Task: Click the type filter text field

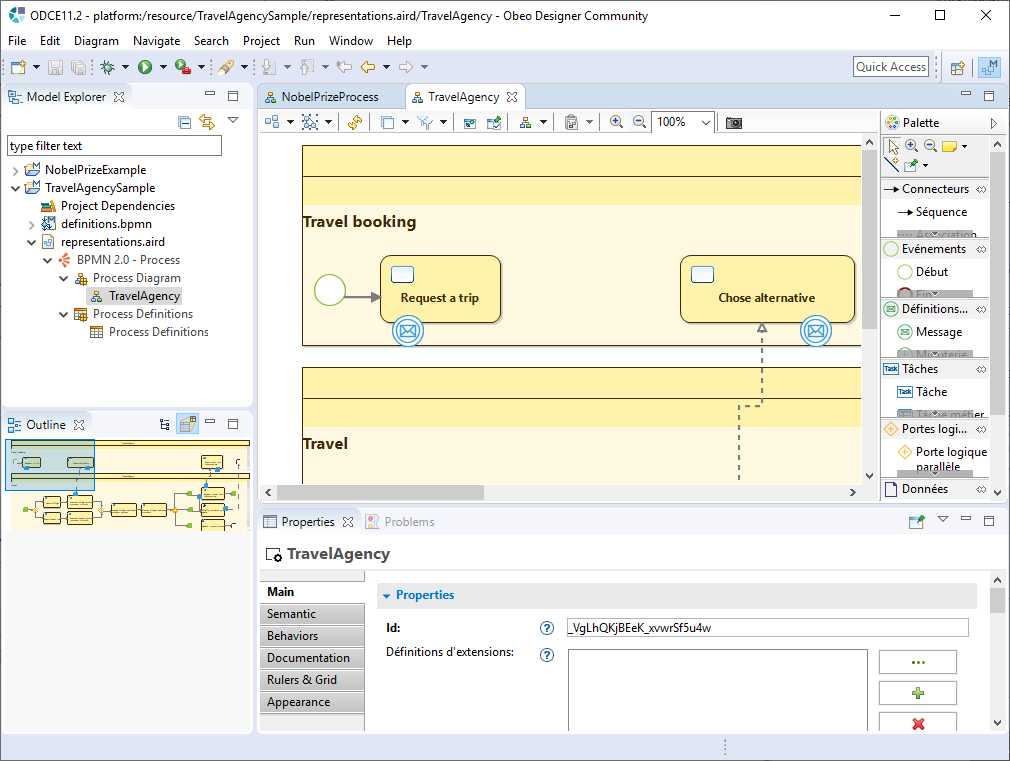Action: pos(115,146)
